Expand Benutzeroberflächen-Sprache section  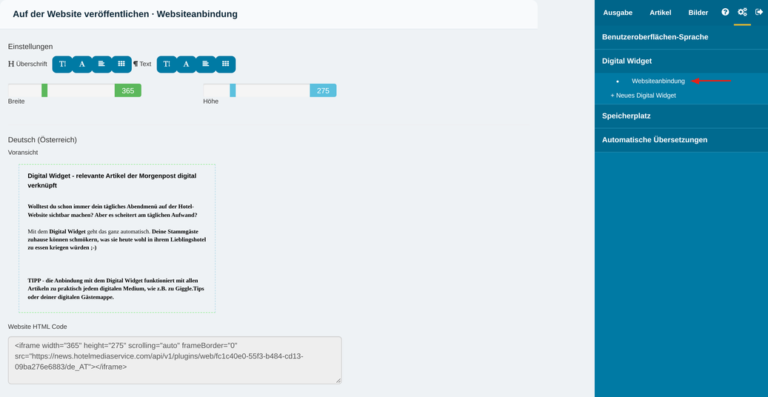(681, 37)
